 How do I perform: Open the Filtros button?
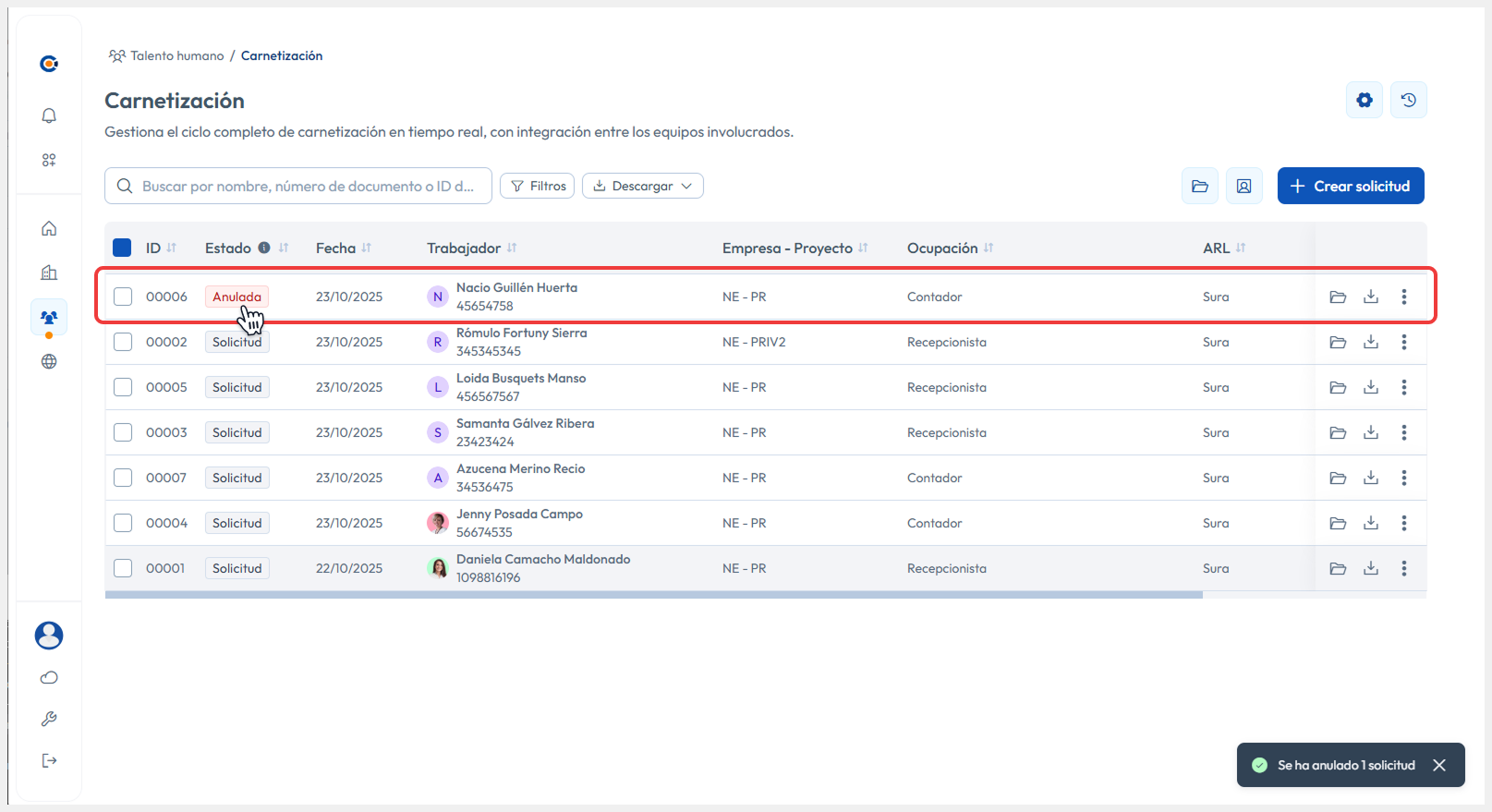click(x=537, y=186)
